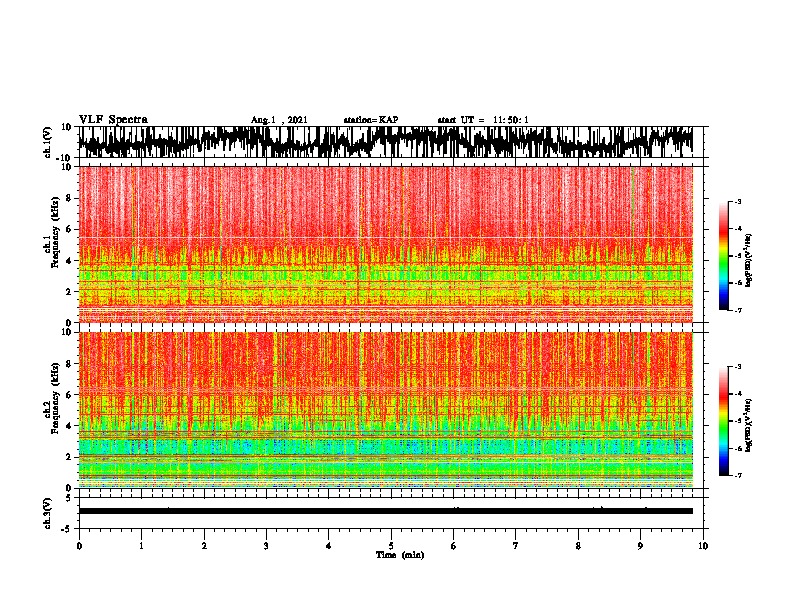Viewport: 792px width, 612px height.
Task: Click the "VLF Spectra" plot title
Action: (x=113, y=120)
